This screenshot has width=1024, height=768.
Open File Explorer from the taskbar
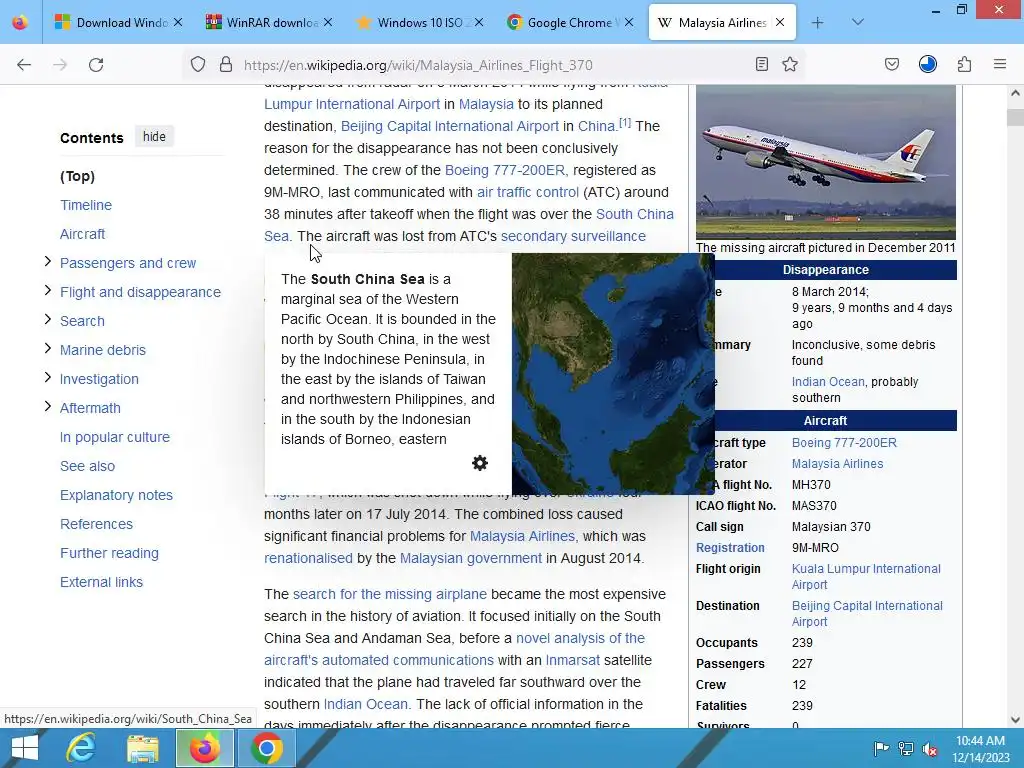(142, 748)
